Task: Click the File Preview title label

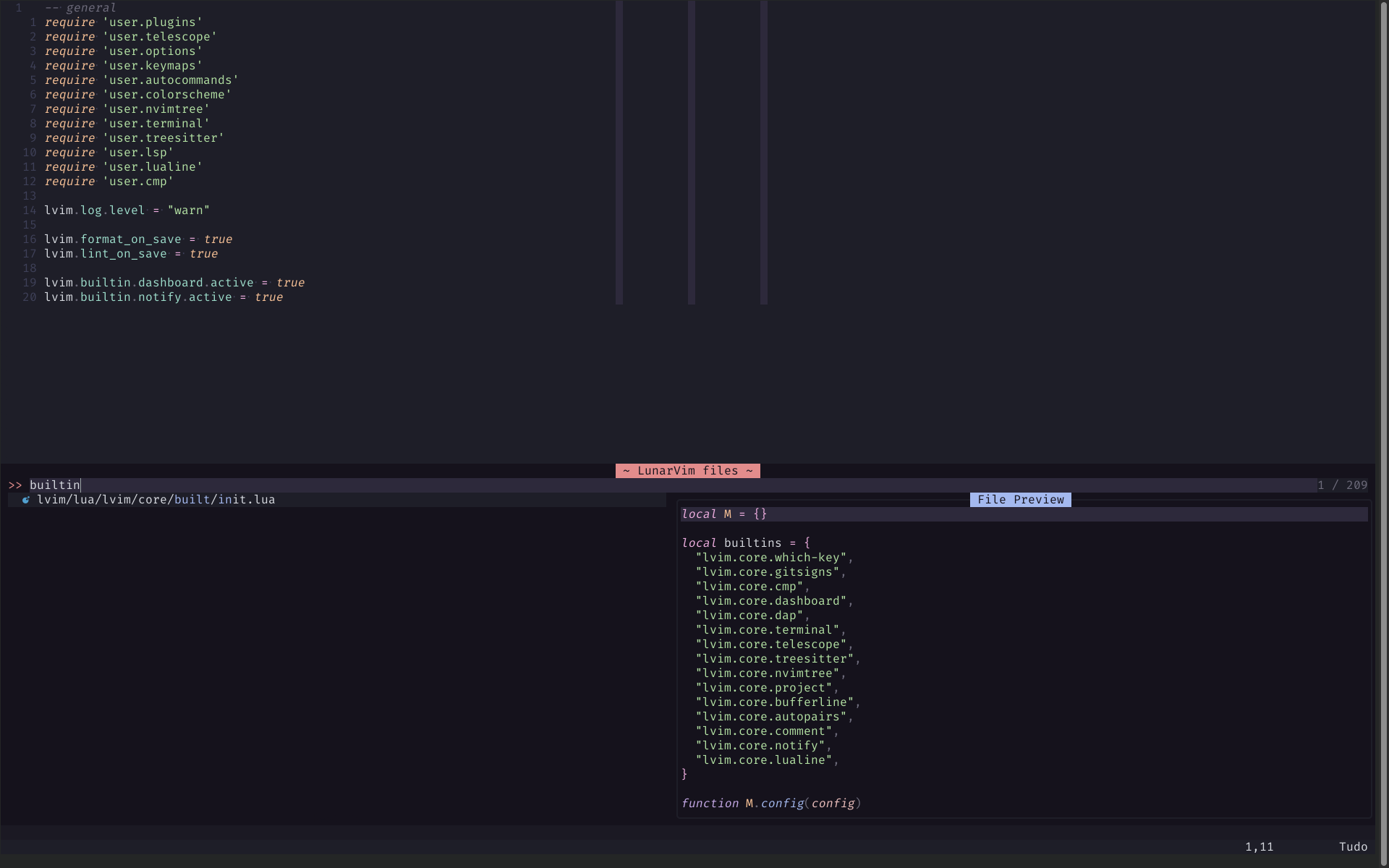Action: coord(1020,500)
